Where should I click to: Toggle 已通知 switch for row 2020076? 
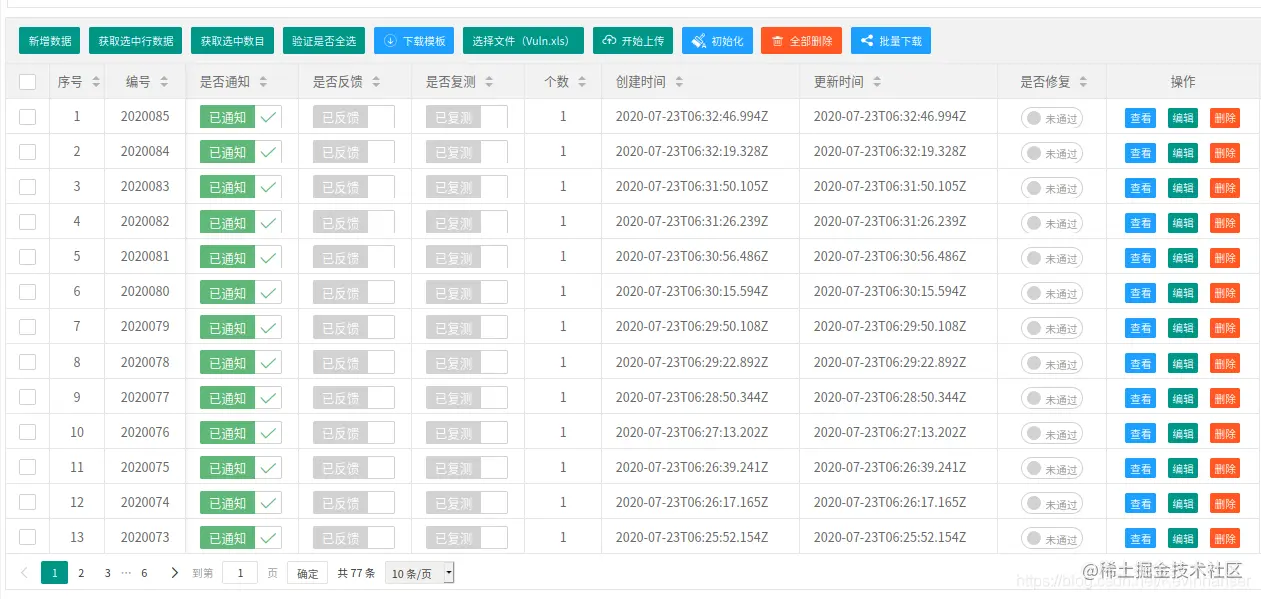241,433
